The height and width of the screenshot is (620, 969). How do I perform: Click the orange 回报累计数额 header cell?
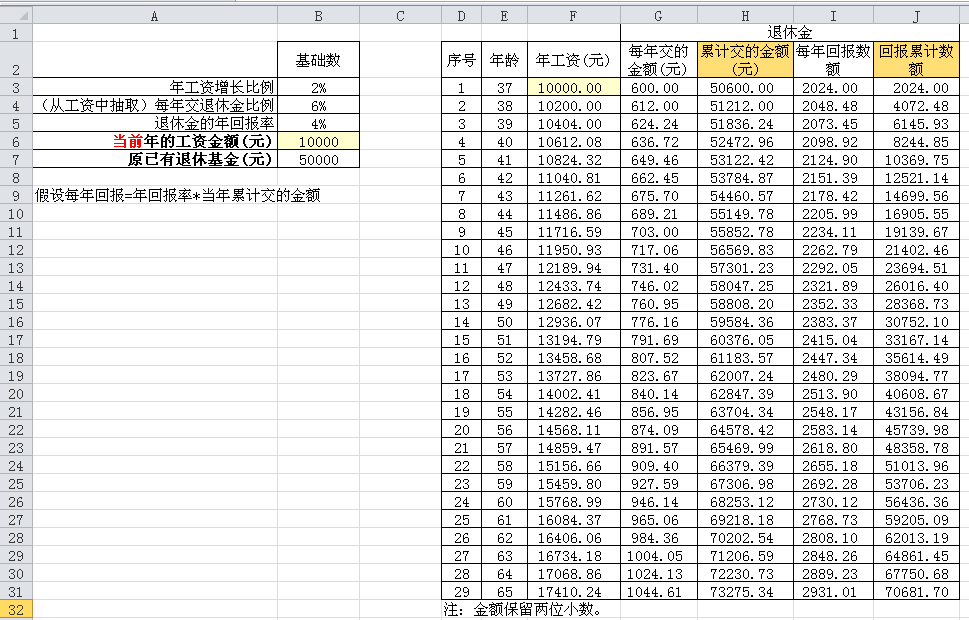tap(916, 60)
